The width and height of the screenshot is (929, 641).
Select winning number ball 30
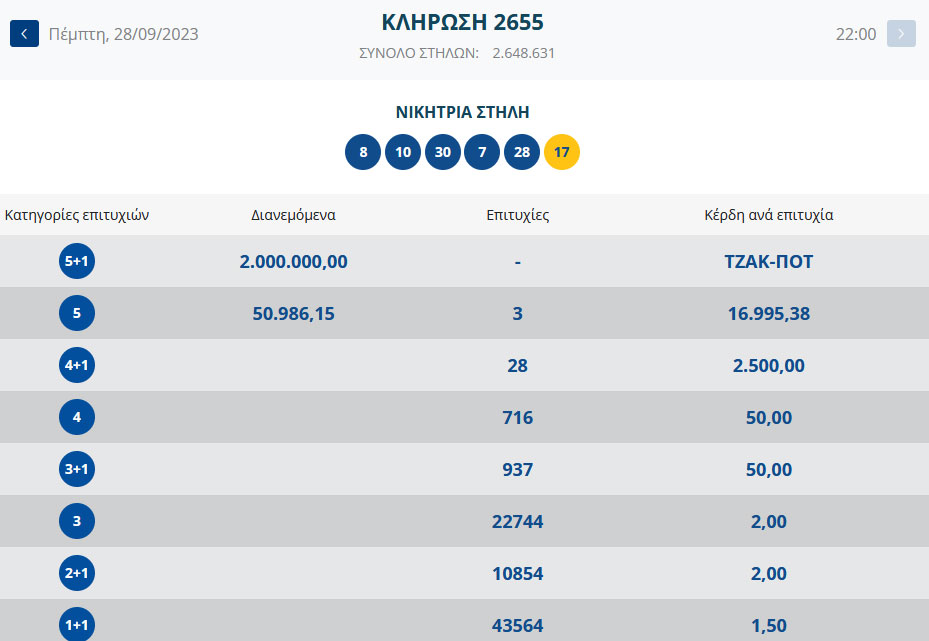tap(443, 153)
